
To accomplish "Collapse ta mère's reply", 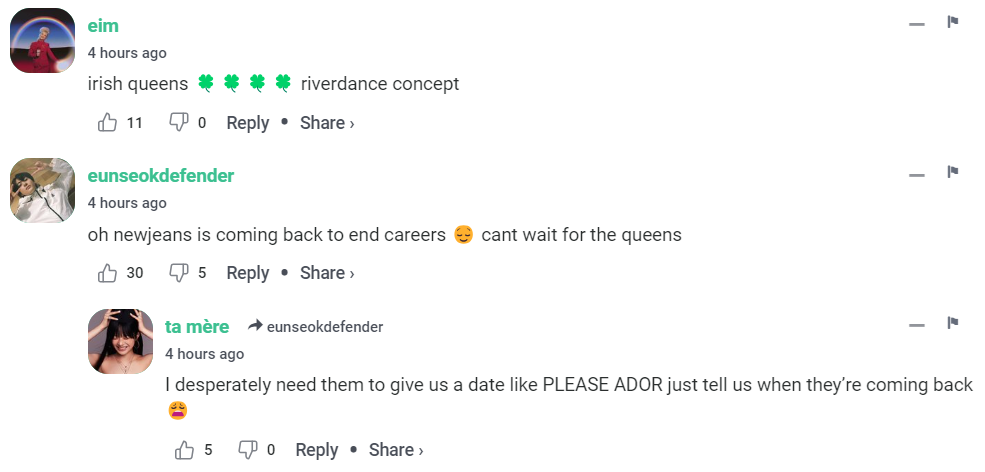I will click(917, 325).
